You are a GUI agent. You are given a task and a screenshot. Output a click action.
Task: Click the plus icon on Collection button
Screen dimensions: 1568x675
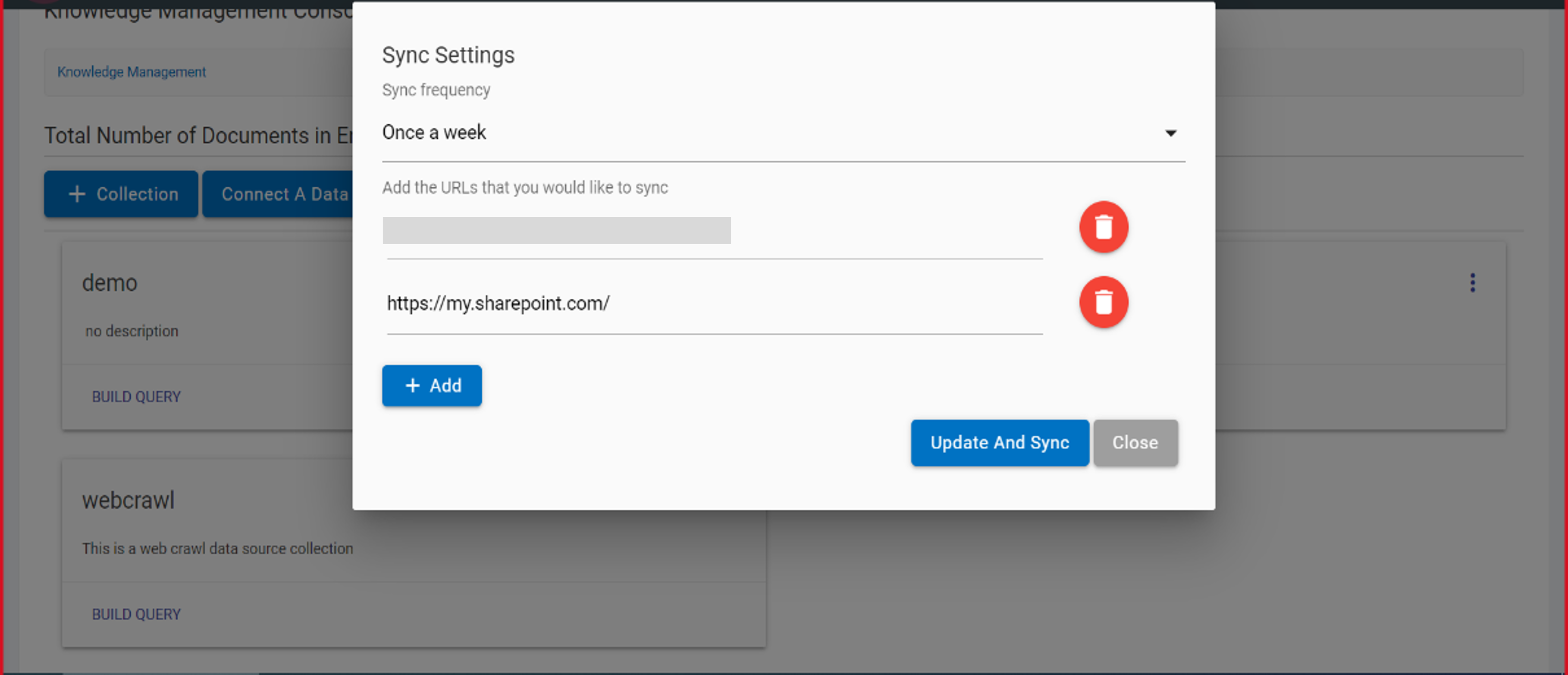coord(77,194)
